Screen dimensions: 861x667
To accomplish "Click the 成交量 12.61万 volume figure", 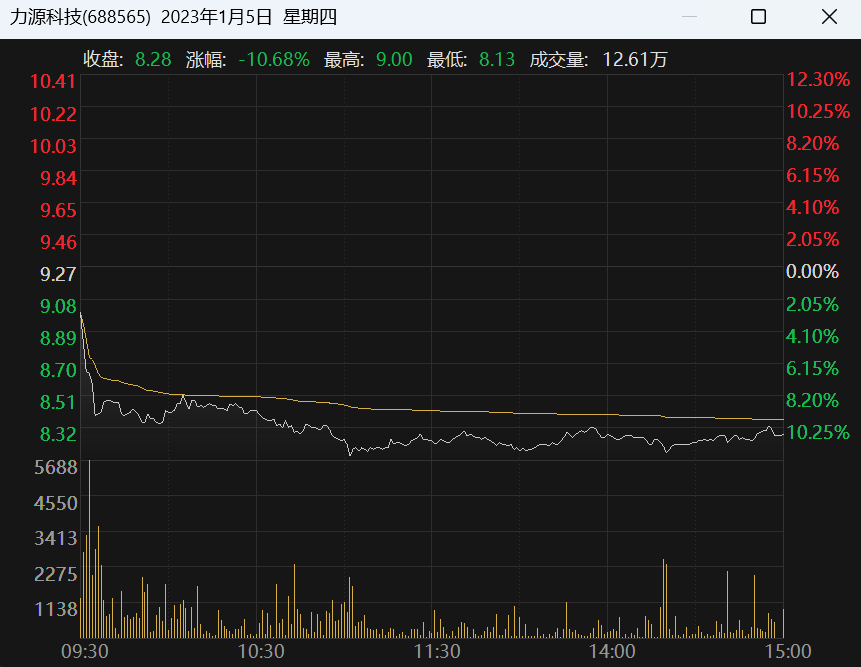I will click(x=634, y=60).
